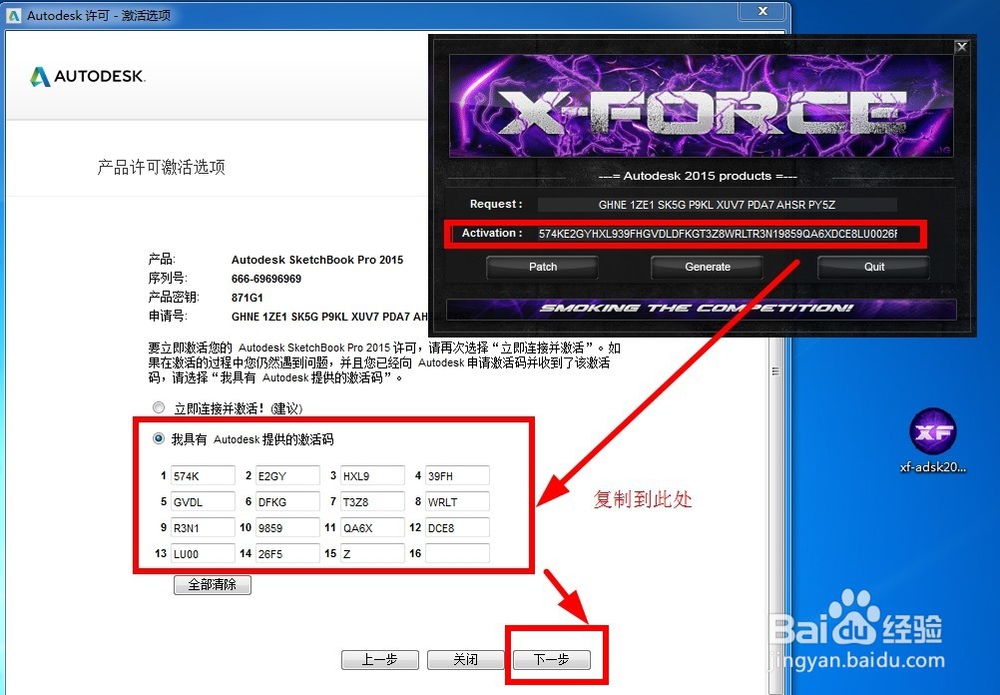
Task: Click activation code field 12 containing DCE8
Action: pyautogui.click(x=457, y=528)
